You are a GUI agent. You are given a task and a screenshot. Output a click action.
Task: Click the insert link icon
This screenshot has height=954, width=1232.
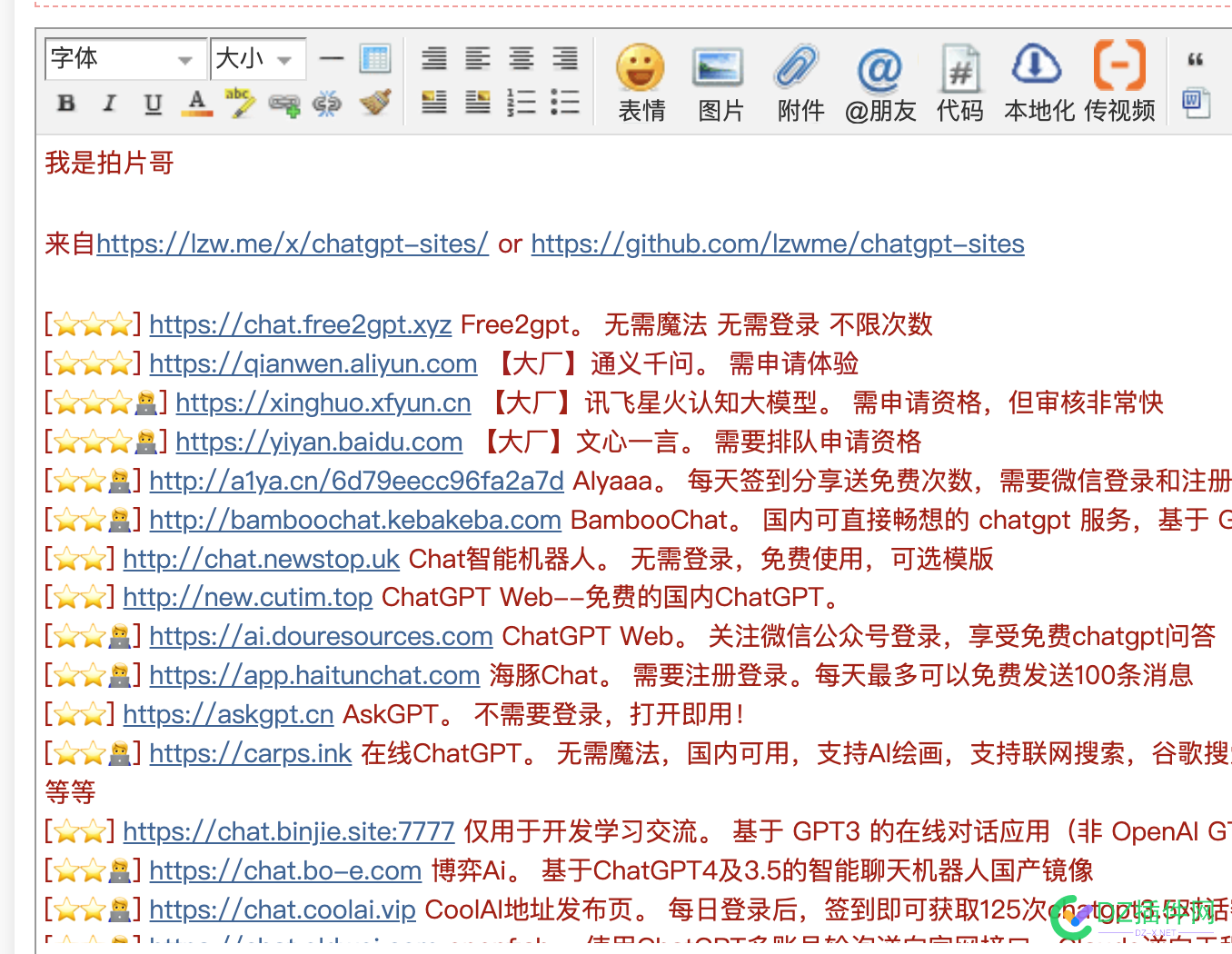pos(283,104)
